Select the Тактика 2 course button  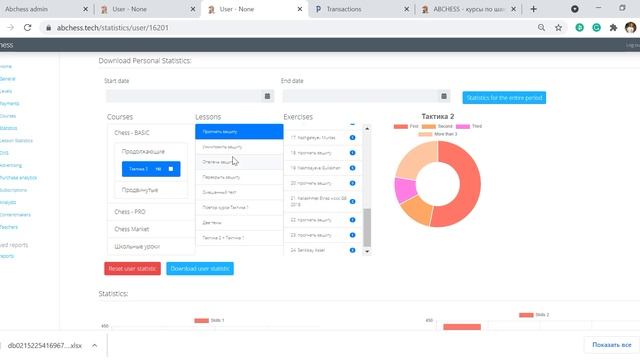[x=151, y=169]
